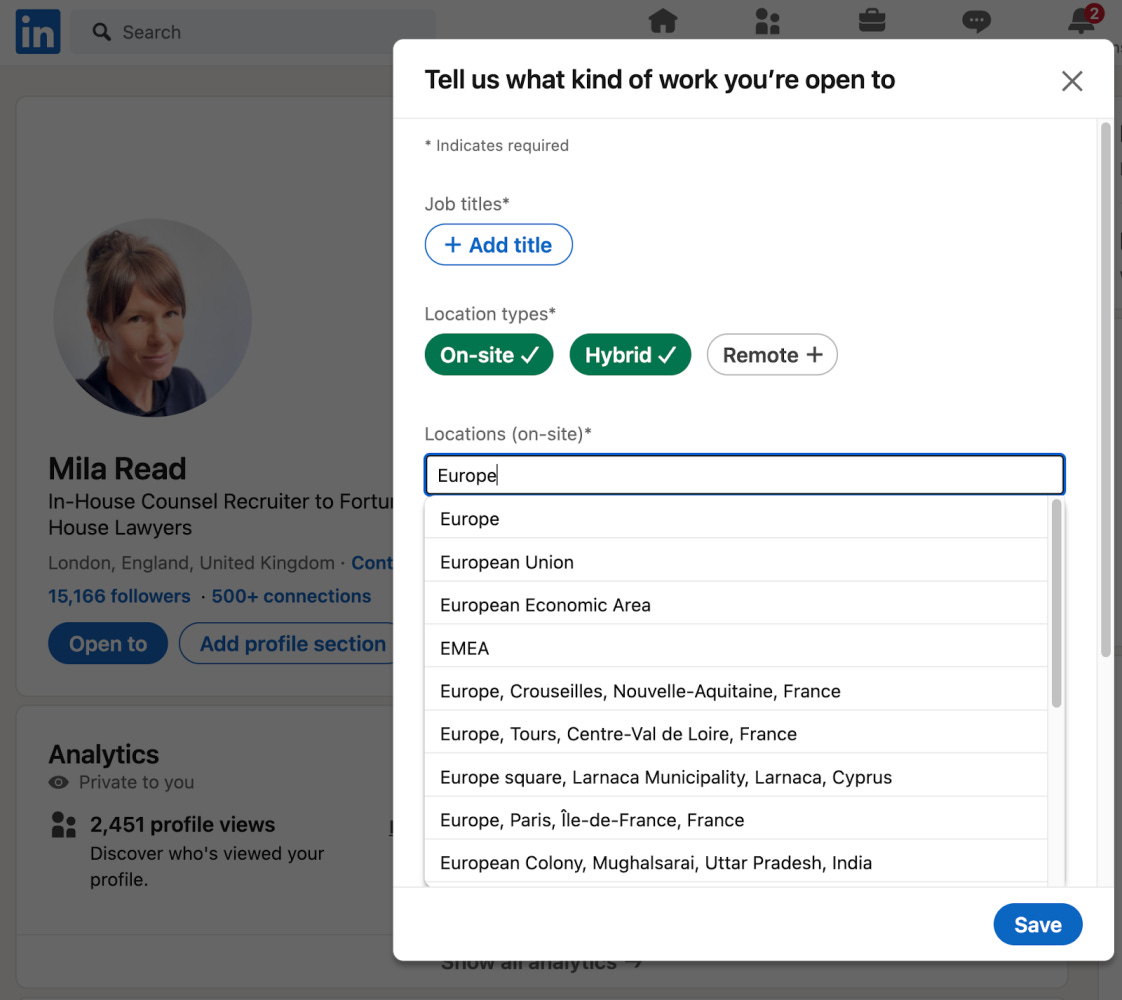Click the Save button
Viewport: 1122px width, 1000px height.
pos(1038,924)
